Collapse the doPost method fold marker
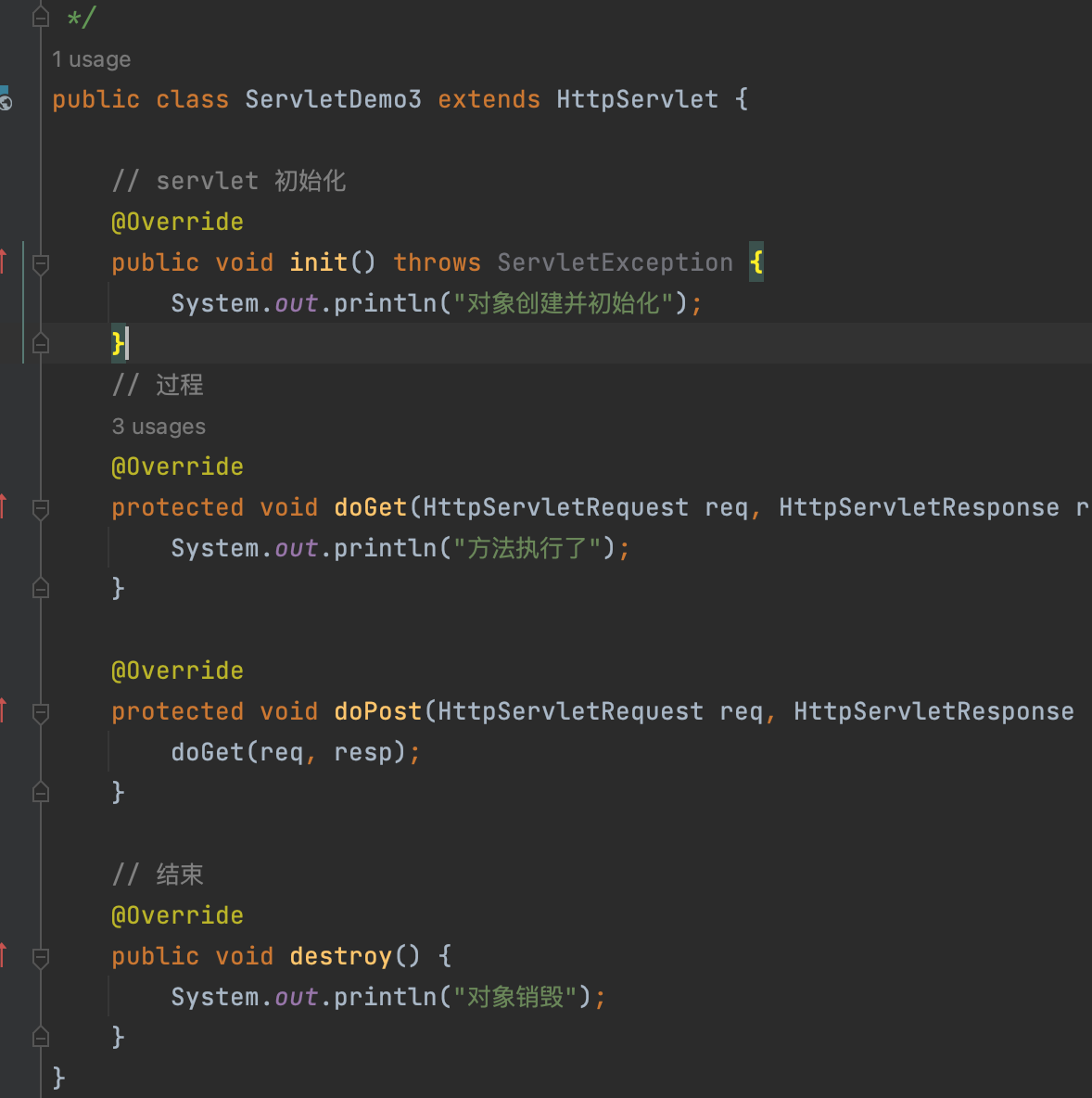This screenshot has width=1092, height=1098. point(41,713)
